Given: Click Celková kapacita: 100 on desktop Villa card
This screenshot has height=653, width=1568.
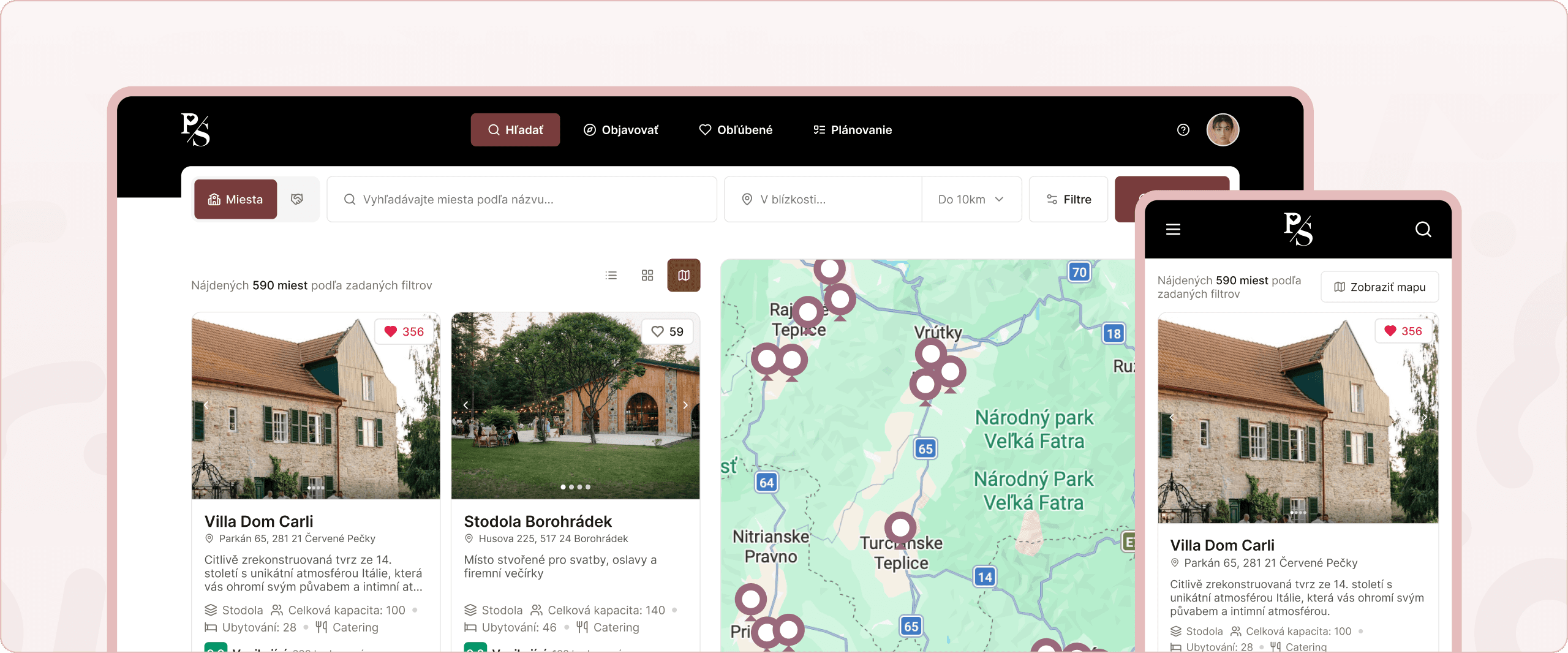Looking at the screenshot, I should (x=338, y=610).
